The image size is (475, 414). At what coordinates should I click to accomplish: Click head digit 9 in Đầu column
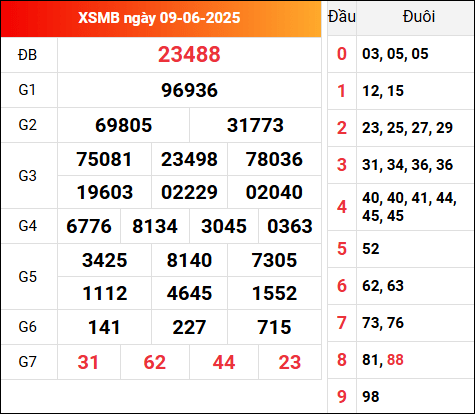point(342,397)
